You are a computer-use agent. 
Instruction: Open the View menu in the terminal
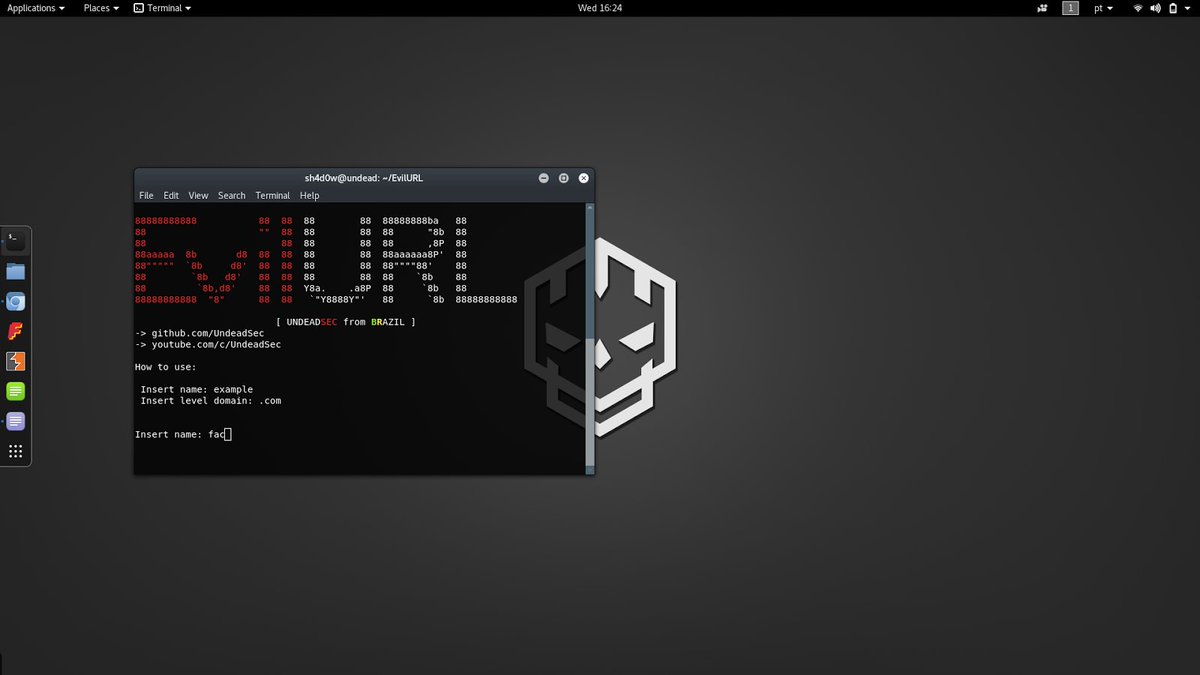click(x=199, y=196)
